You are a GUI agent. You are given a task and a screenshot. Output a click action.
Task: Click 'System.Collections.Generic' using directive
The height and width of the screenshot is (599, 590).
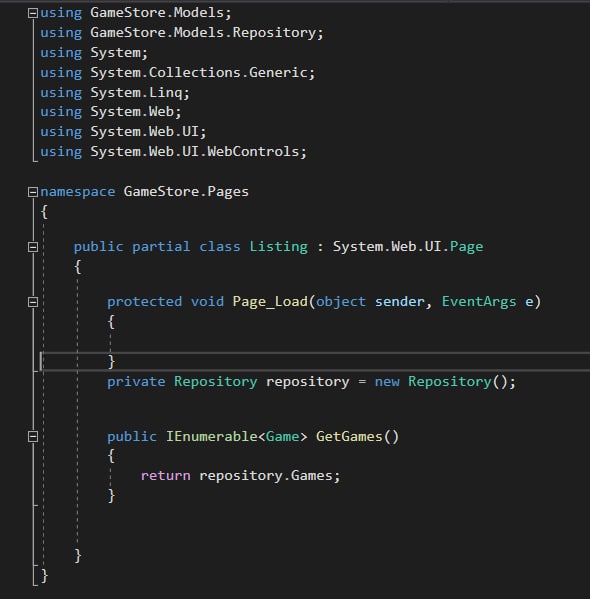click(x=199, y=73)
